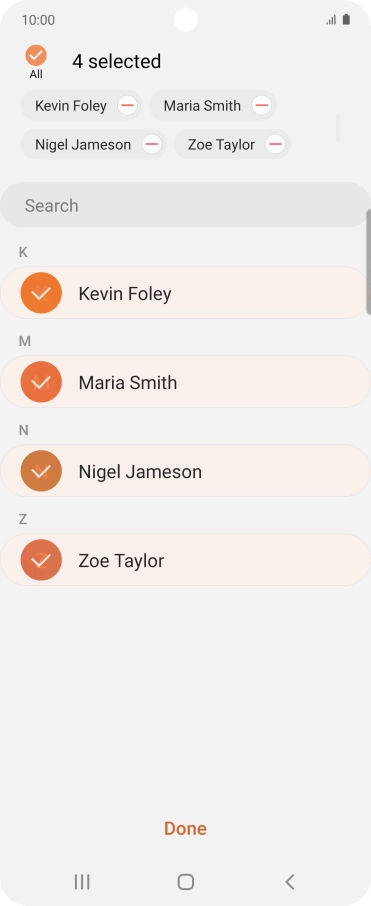Tap minus icon on Nigel Jameson chip
Screen dimensions: 371x906
(x=152, y=144)
